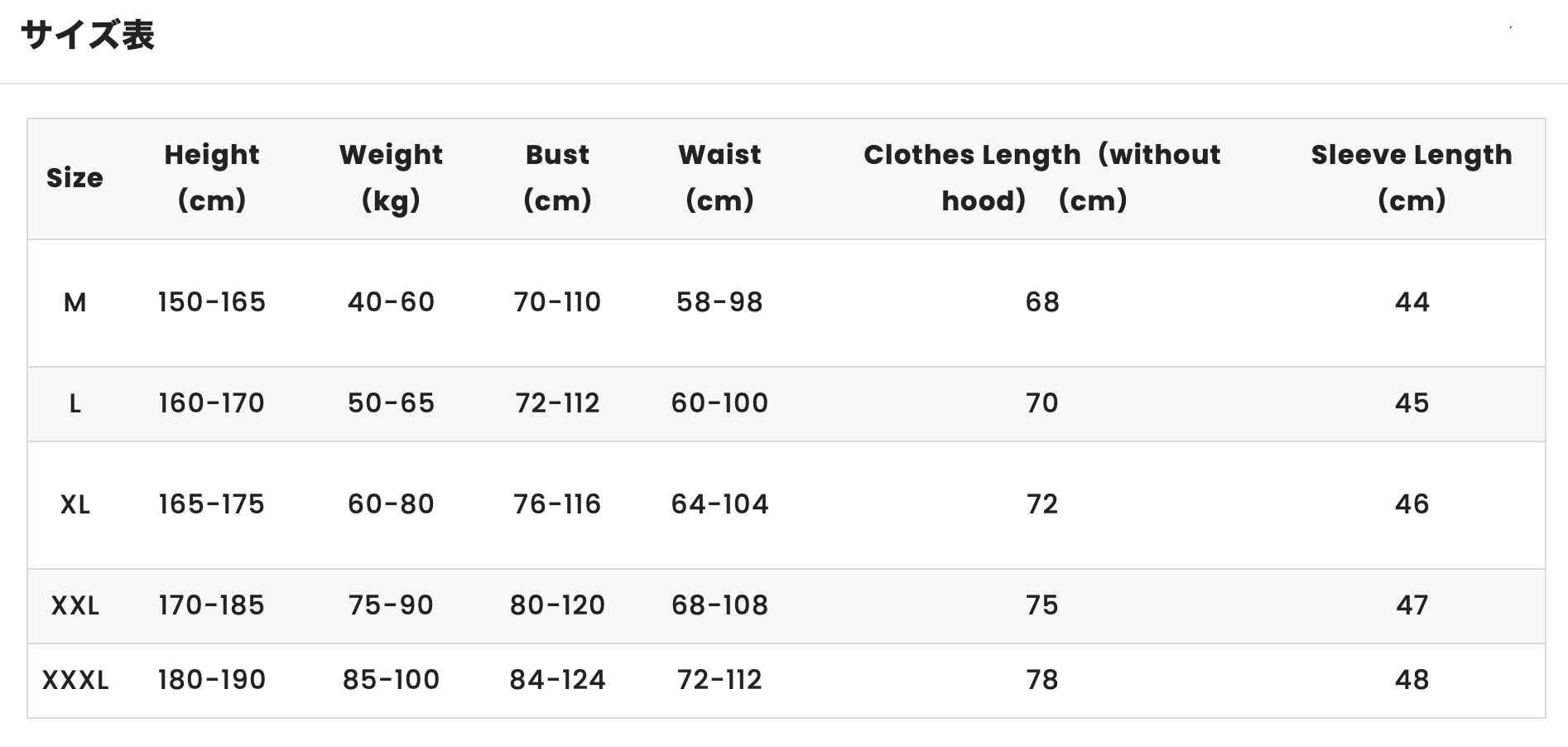This screenshot has width=1568, height=747.
Task: Click the Clothes Length column header
Action: (x=1042, y=177)
